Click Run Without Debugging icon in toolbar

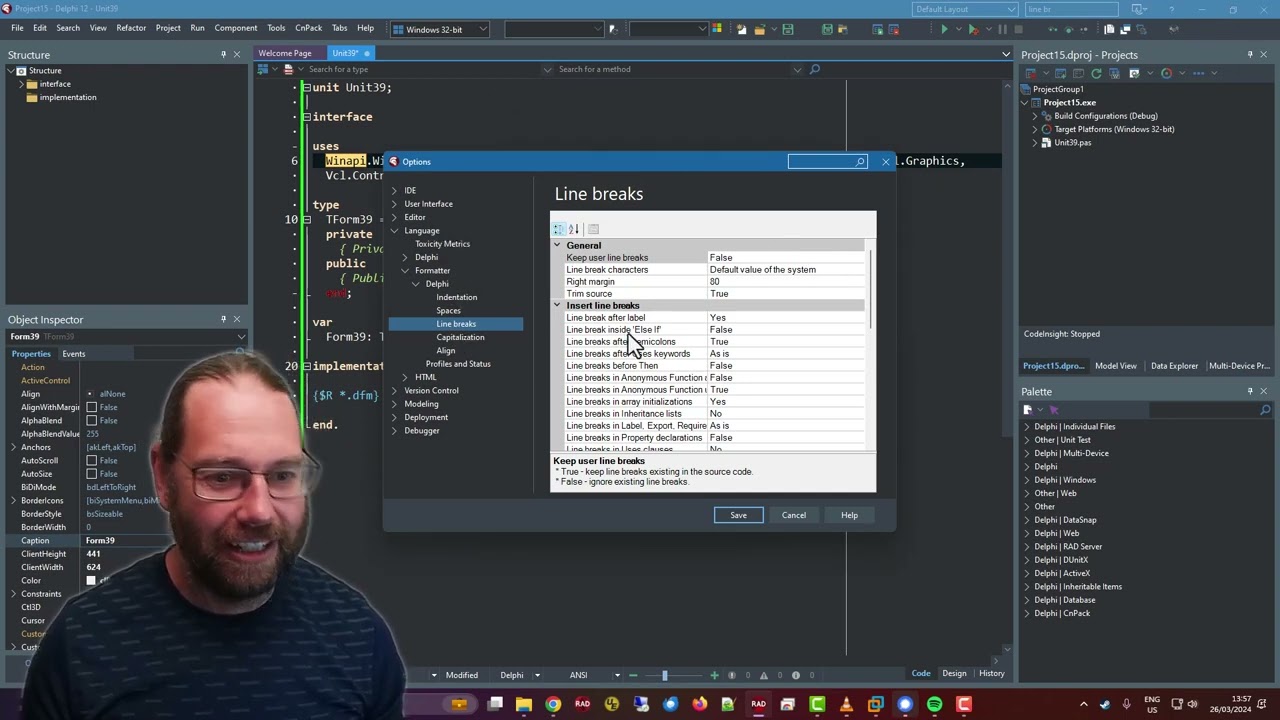973,29
